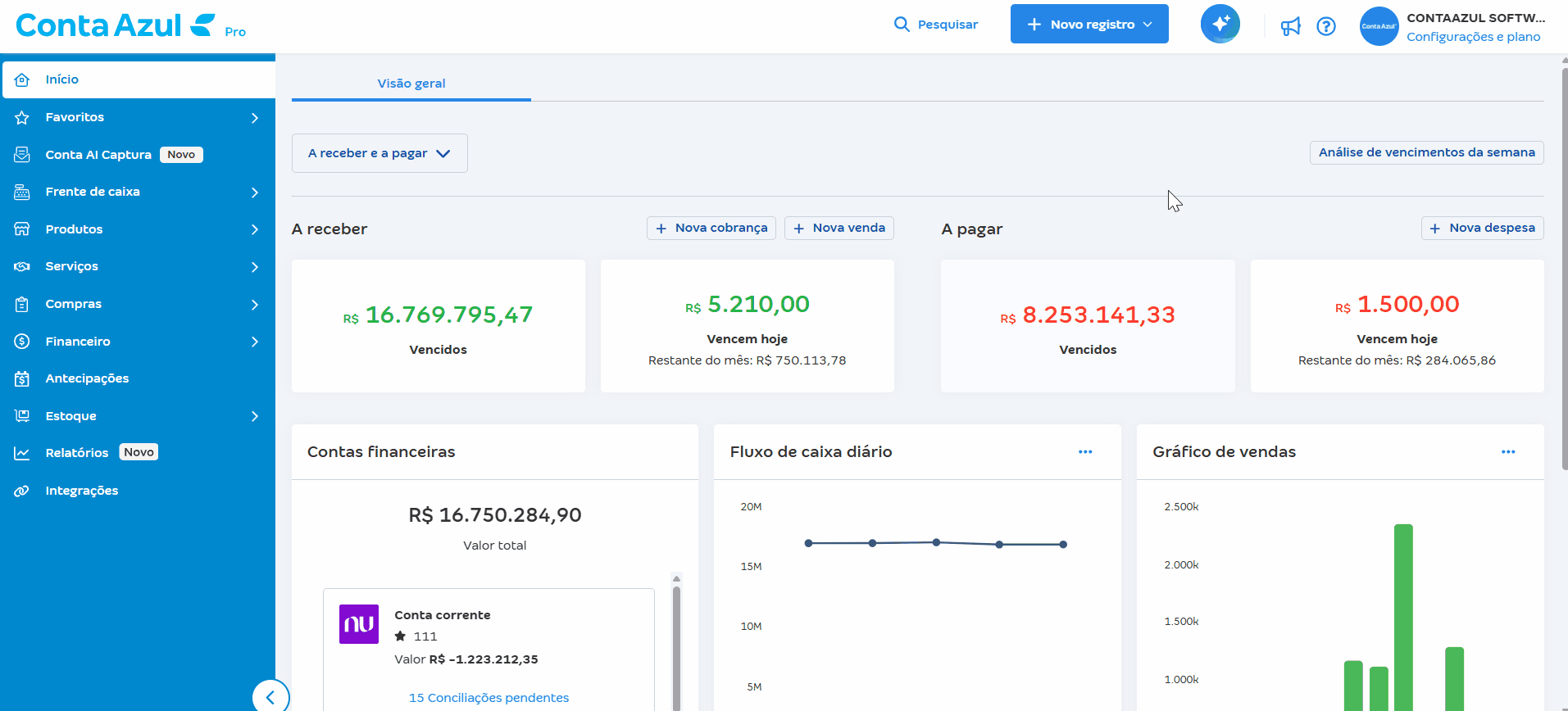Click the Nova cobrança button
Viewport: 1568px width, 711px height.
(x=711, y=228)
